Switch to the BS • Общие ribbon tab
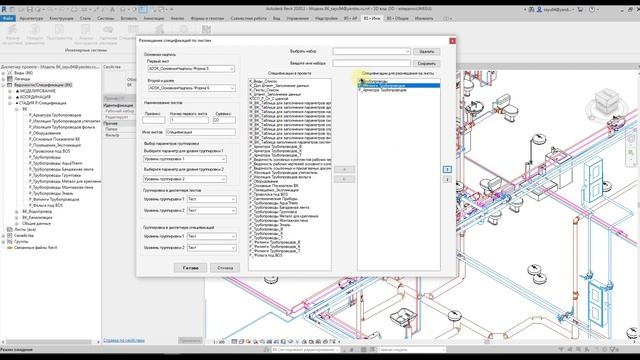 398,18
